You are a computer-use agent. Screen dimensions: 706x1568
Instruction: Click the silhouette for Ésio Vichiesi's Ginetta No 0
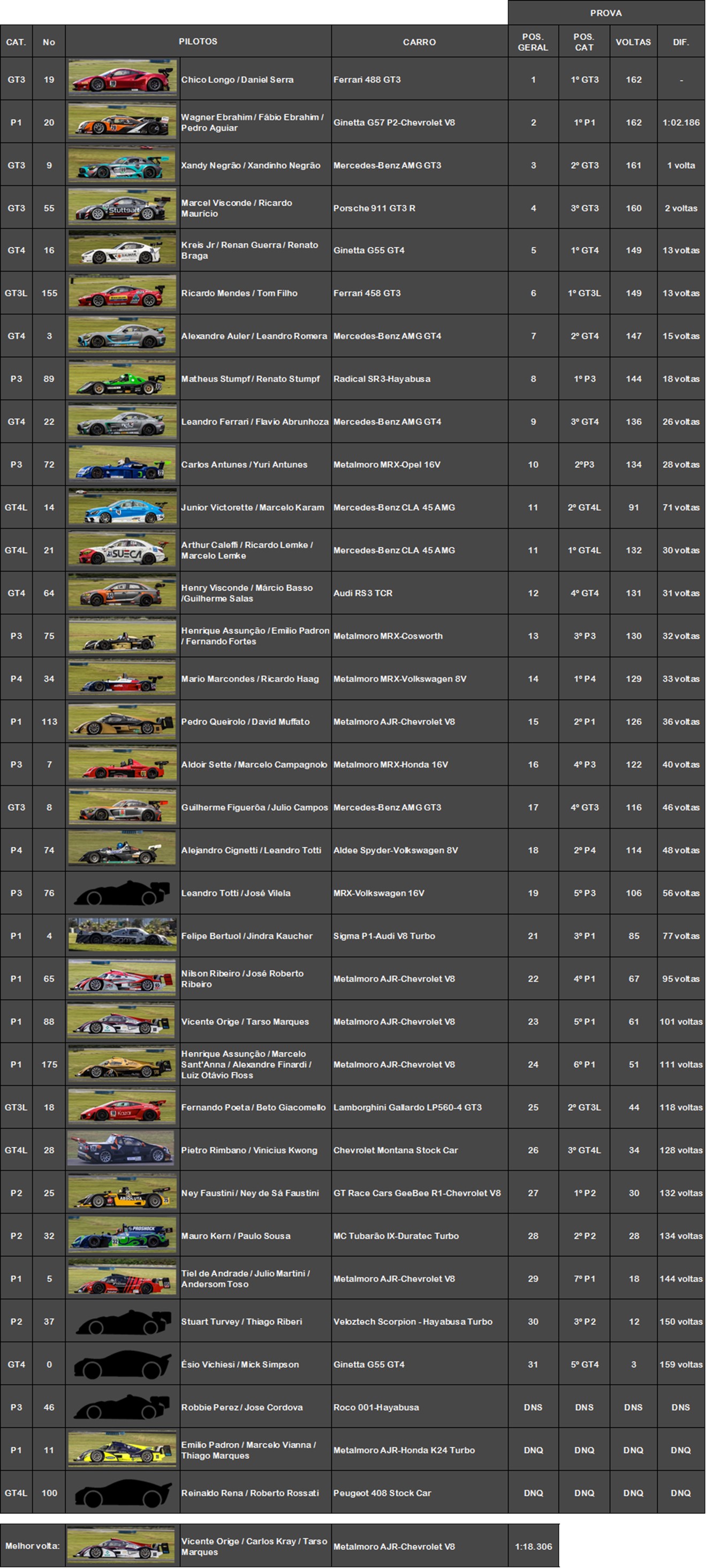(x=123, y=1364)
